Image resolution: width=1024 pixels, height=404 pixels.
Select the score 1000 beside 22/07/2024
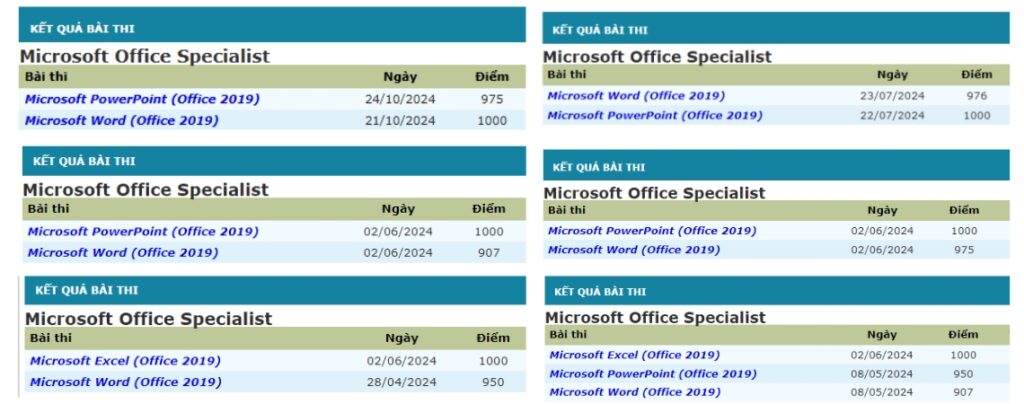977,116
